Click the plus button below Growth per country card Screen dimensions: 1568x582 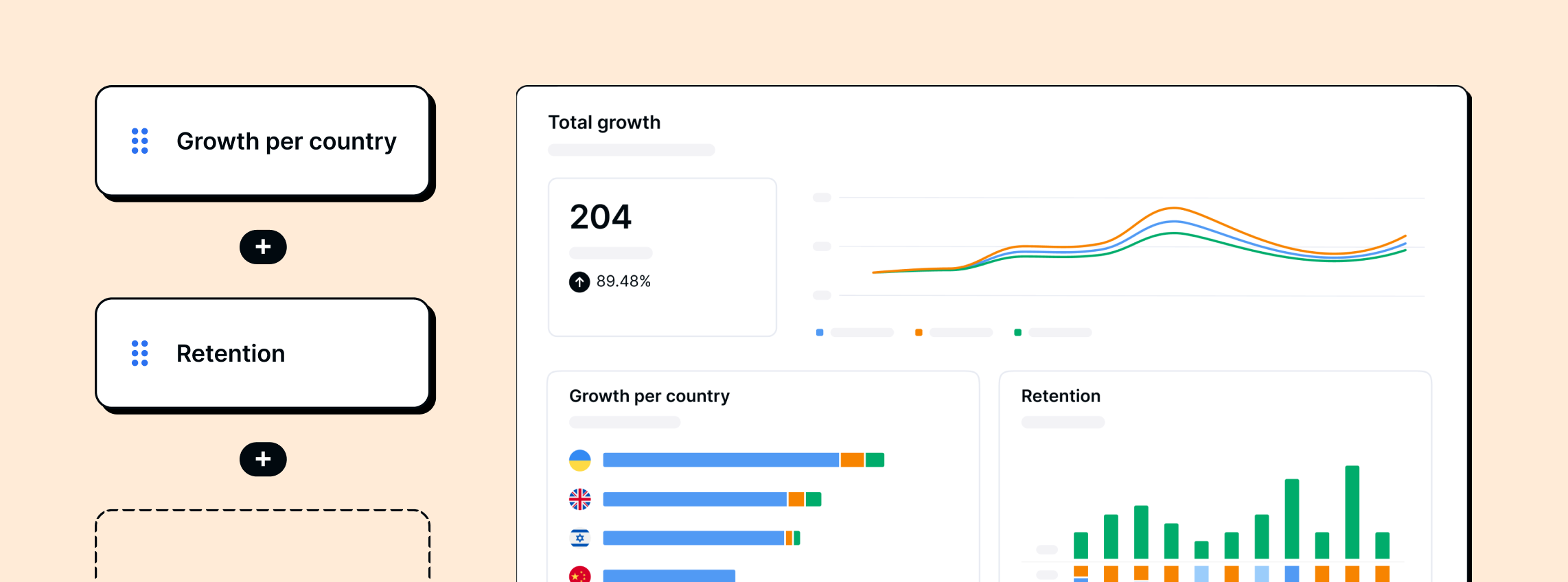pos(263,247)
